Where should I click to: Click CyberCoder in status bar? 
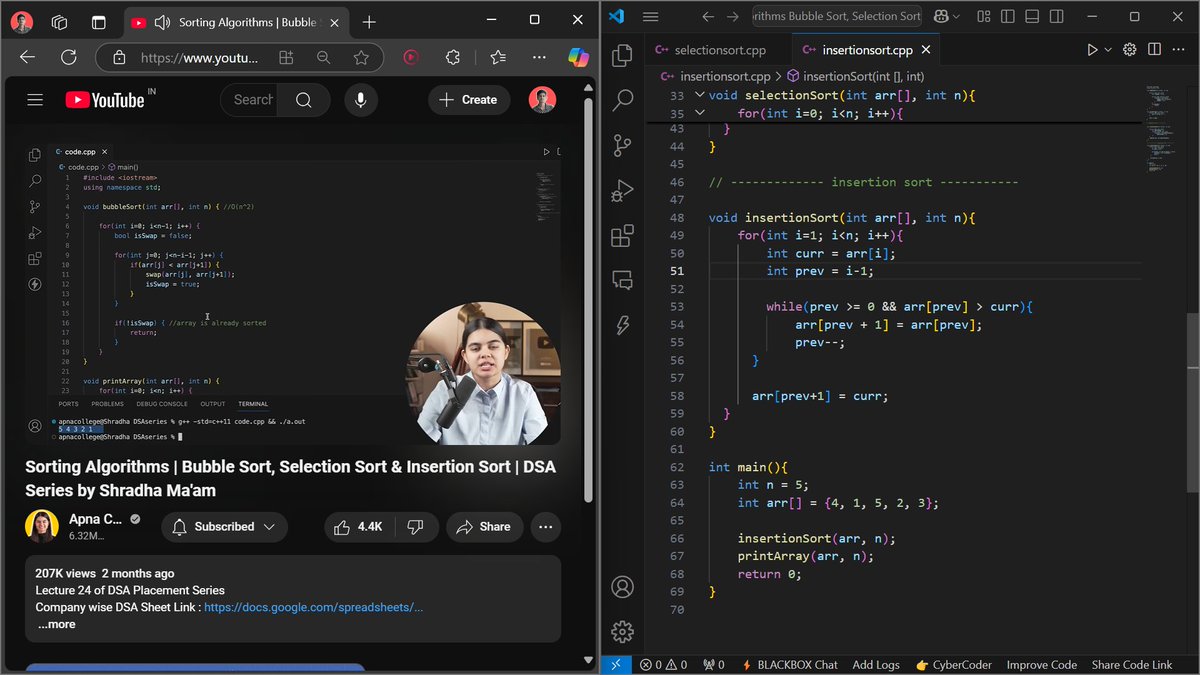[x=953, y=664]
